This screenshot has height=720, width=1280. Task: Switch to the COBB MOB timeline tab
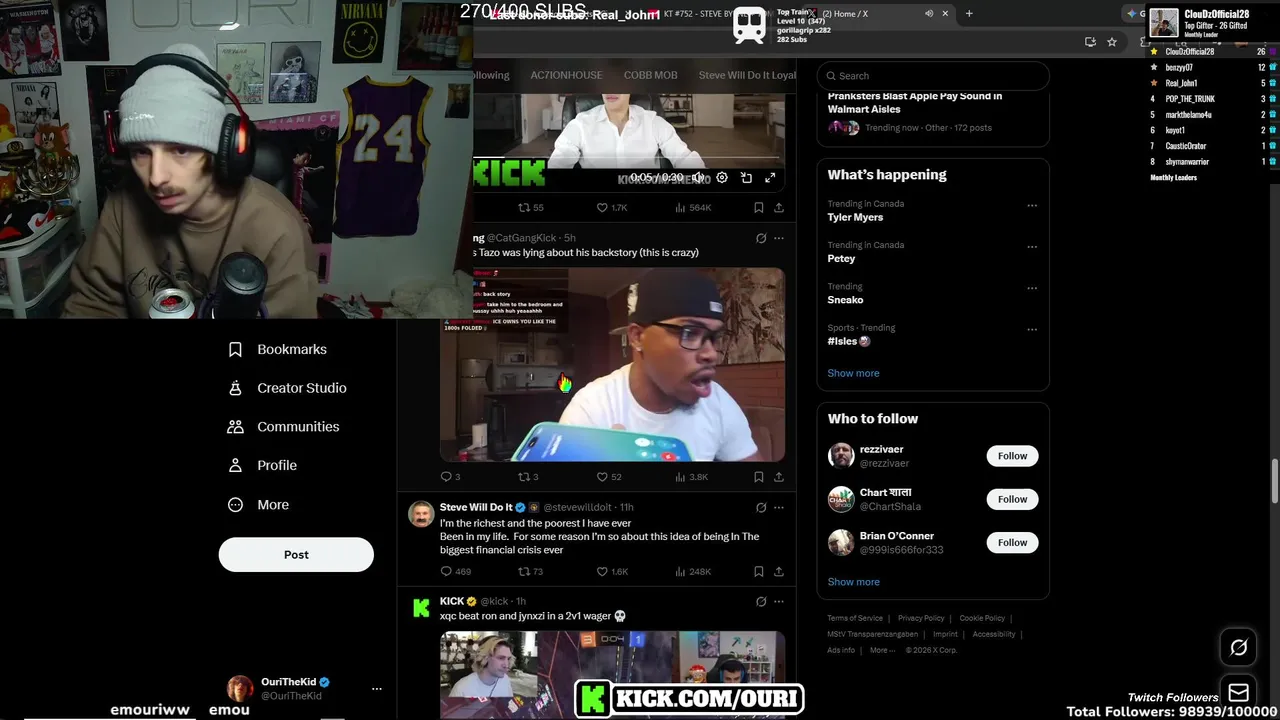point(650,75)
